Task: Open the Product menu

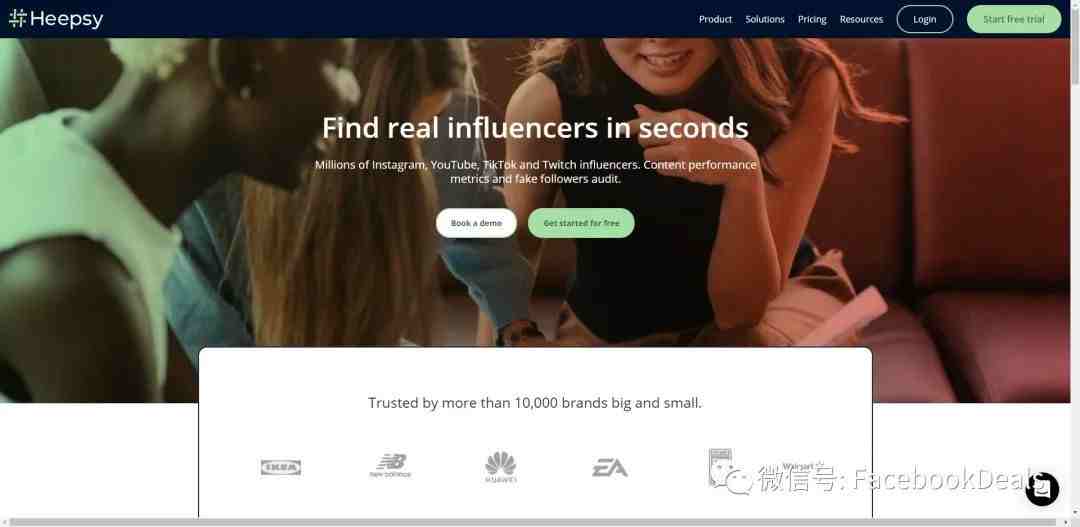Action: [715, 19]
